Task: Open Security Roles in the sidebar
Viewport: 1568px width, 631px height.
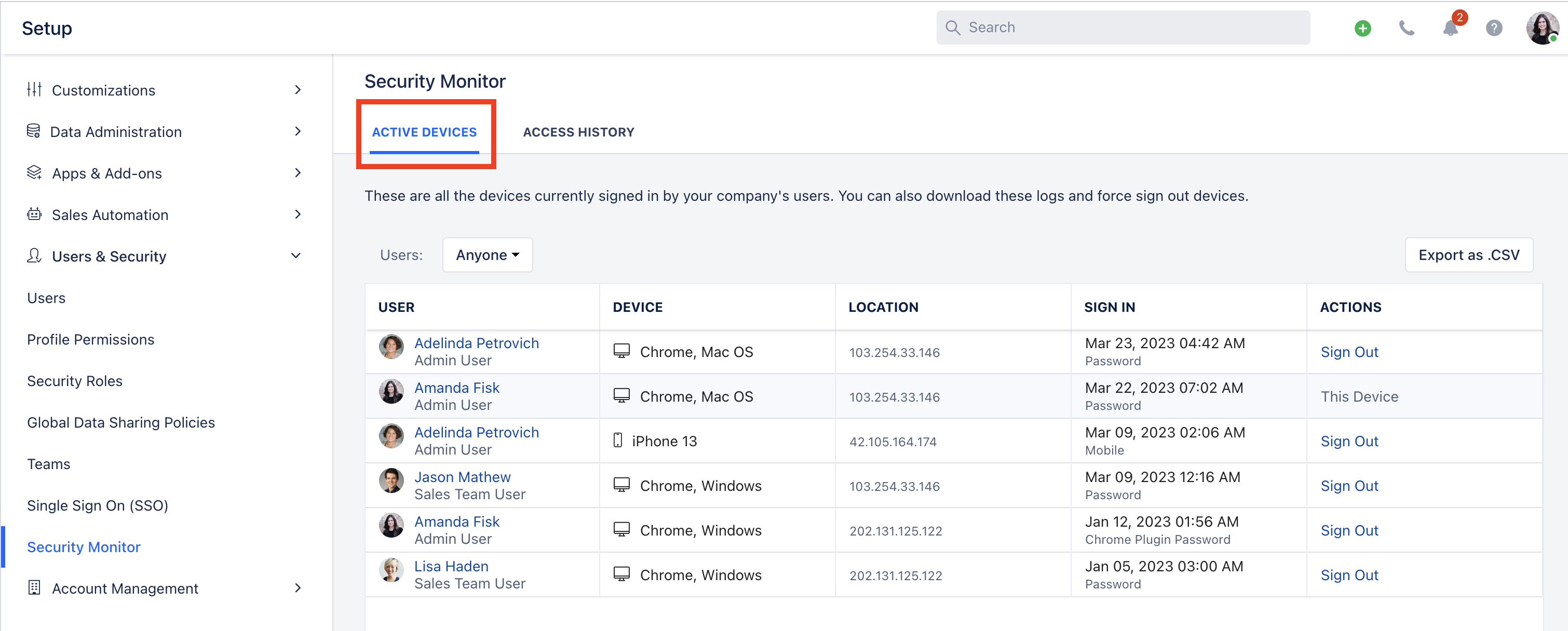Action: [x=75, y=380]
